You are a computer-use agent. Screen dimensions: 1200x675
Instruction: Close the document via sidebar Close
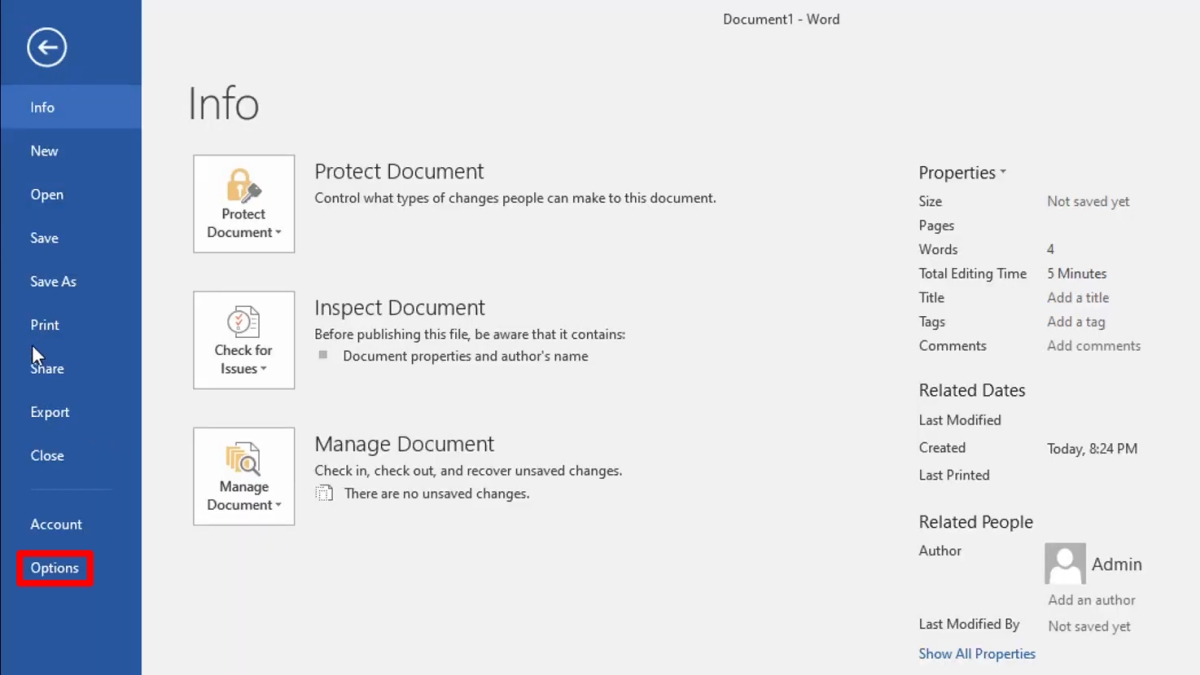click(47, 456)
